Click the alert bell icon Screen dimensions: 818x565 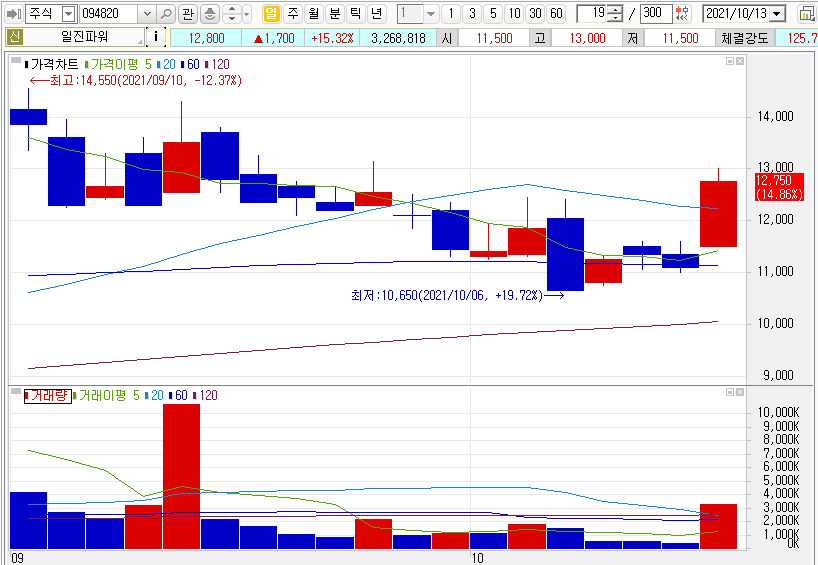(210, 14)
